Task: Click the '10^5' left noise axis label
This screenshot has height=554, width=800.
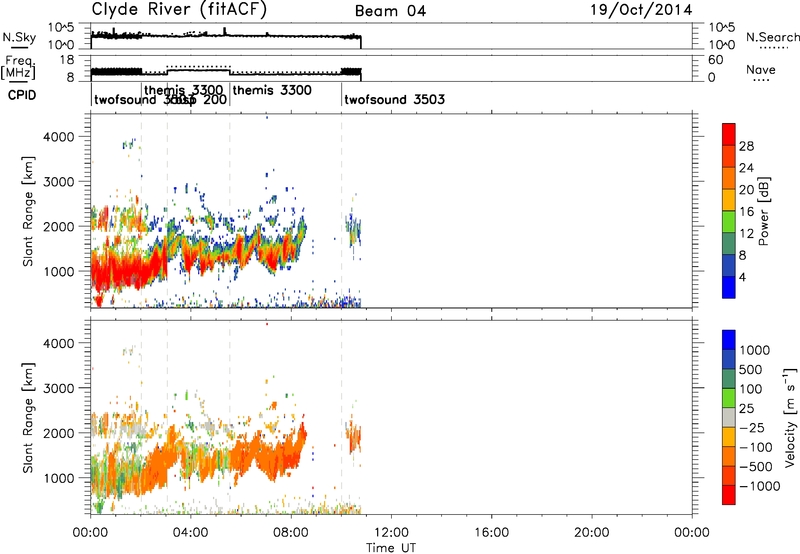Action: tap(61, 28)
